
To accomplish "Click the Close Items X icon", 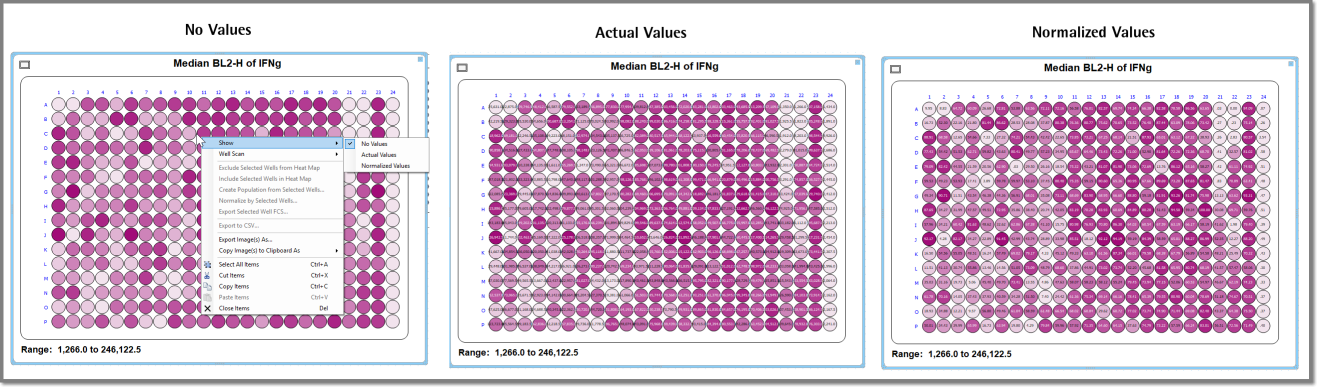I will (208, 308).
